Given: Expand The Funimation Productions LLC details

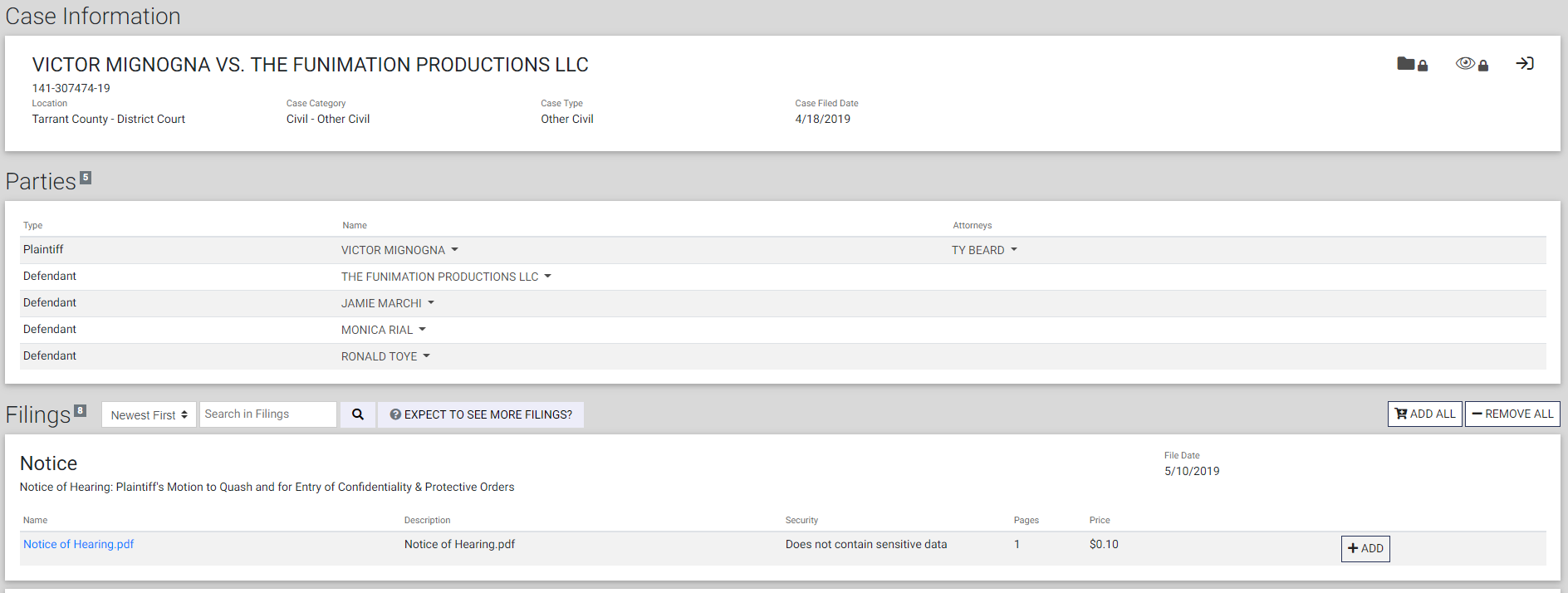Looking at the screenshot, I should tap(446, 277).
